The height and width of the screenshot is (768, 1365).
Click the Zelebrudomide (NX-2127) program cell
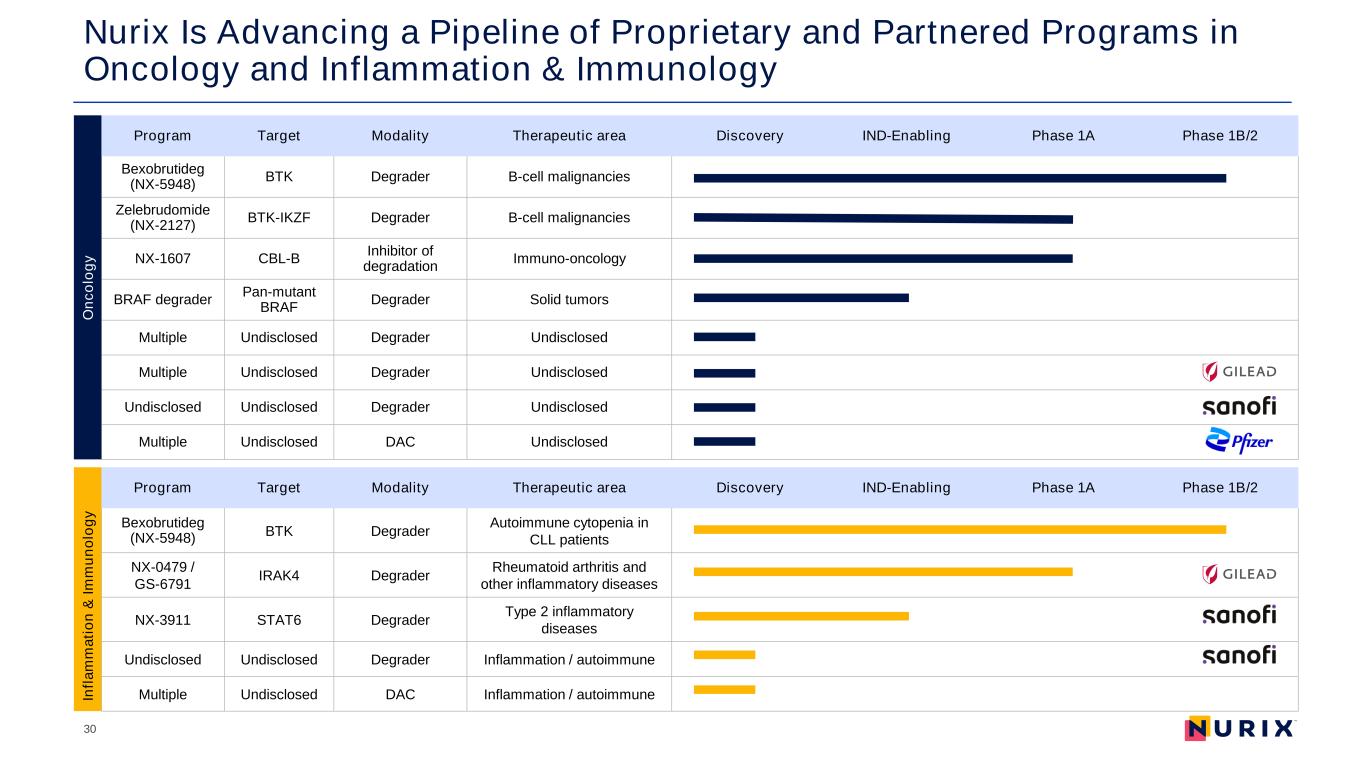(163, 217)
